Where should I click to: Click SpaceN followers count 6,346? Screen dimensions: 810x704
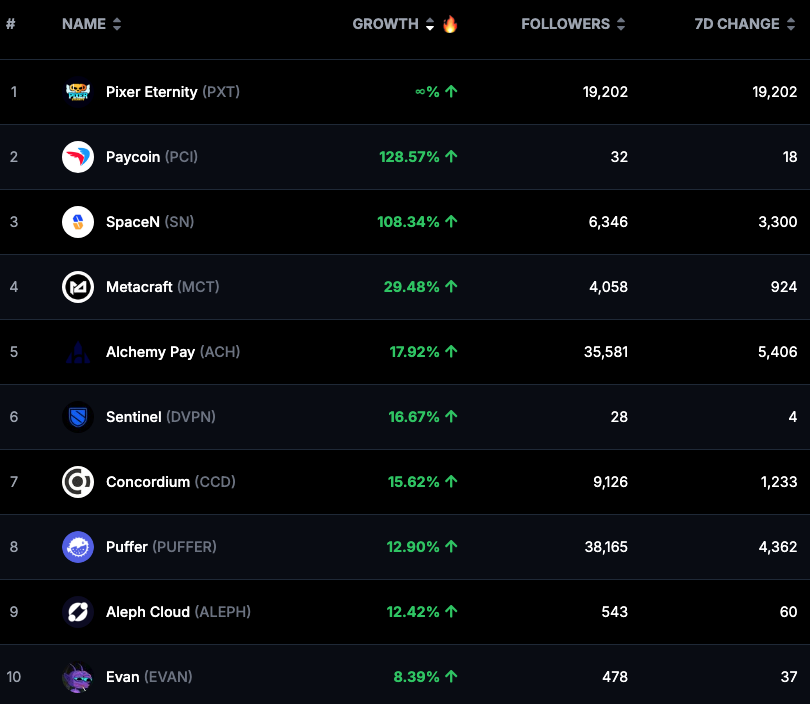[608, 222]
